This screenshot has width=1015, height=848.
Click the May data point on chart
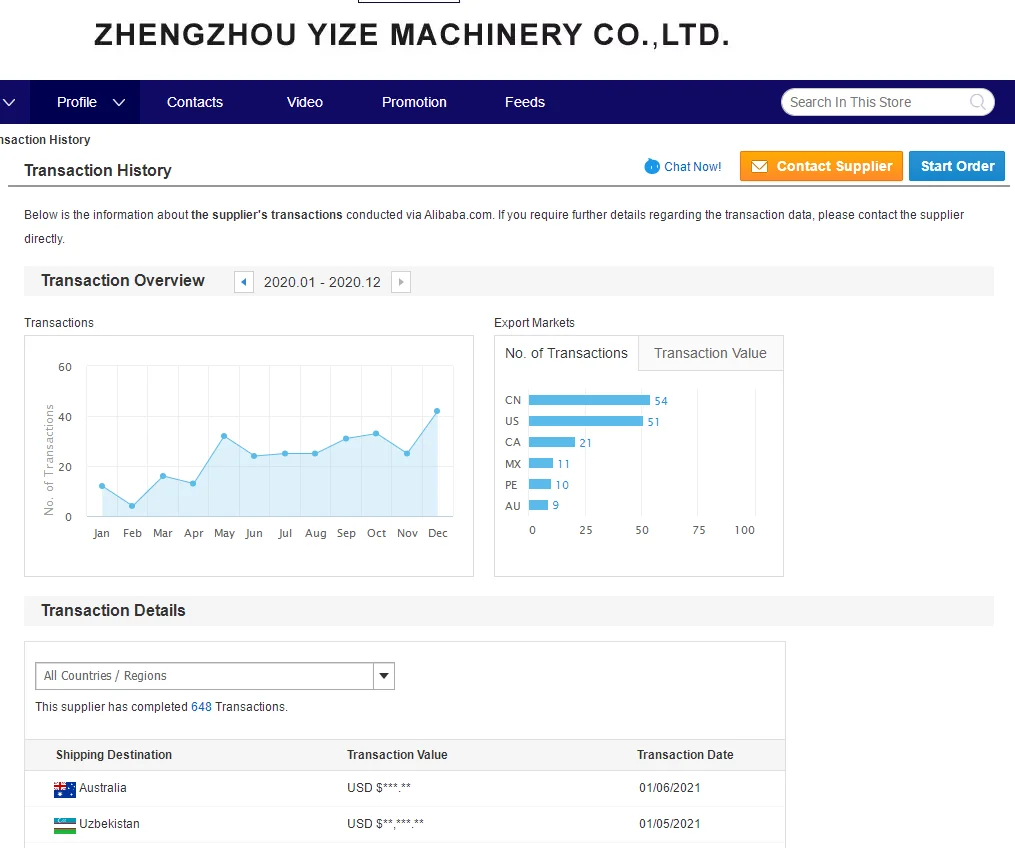(224, 436)
